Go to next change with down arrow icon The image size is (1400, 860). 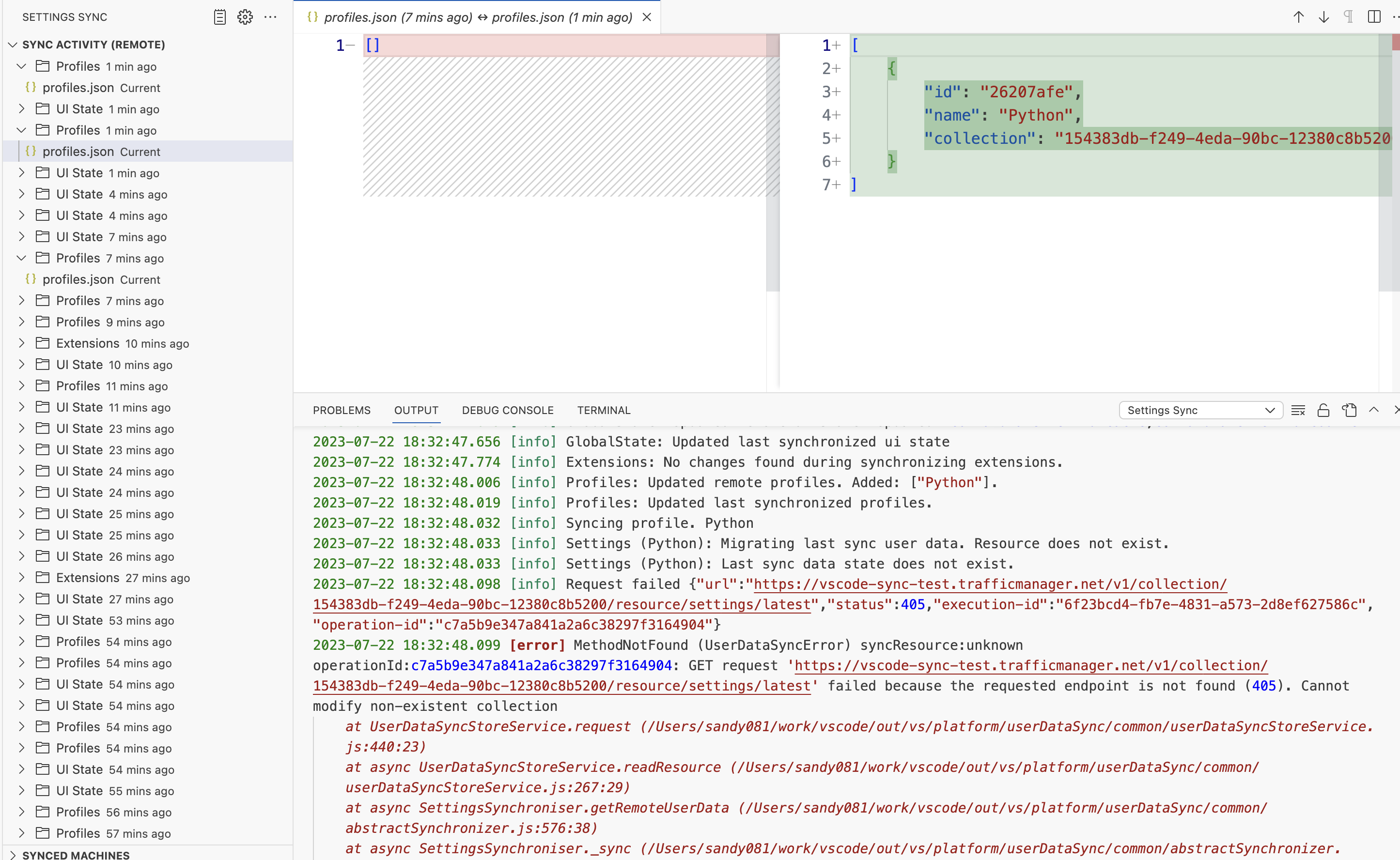pyautogui.click(x=1324, y=16)
